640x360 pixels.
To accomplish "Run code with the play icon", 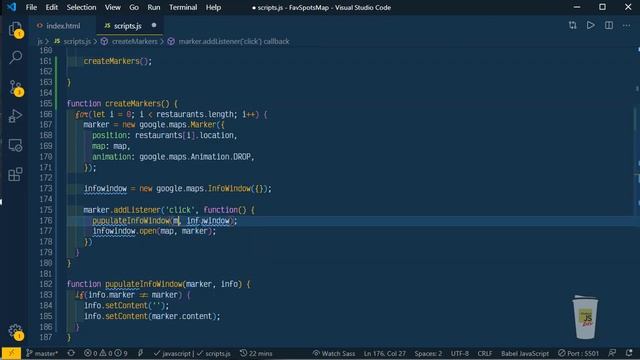I will (590, 25).
